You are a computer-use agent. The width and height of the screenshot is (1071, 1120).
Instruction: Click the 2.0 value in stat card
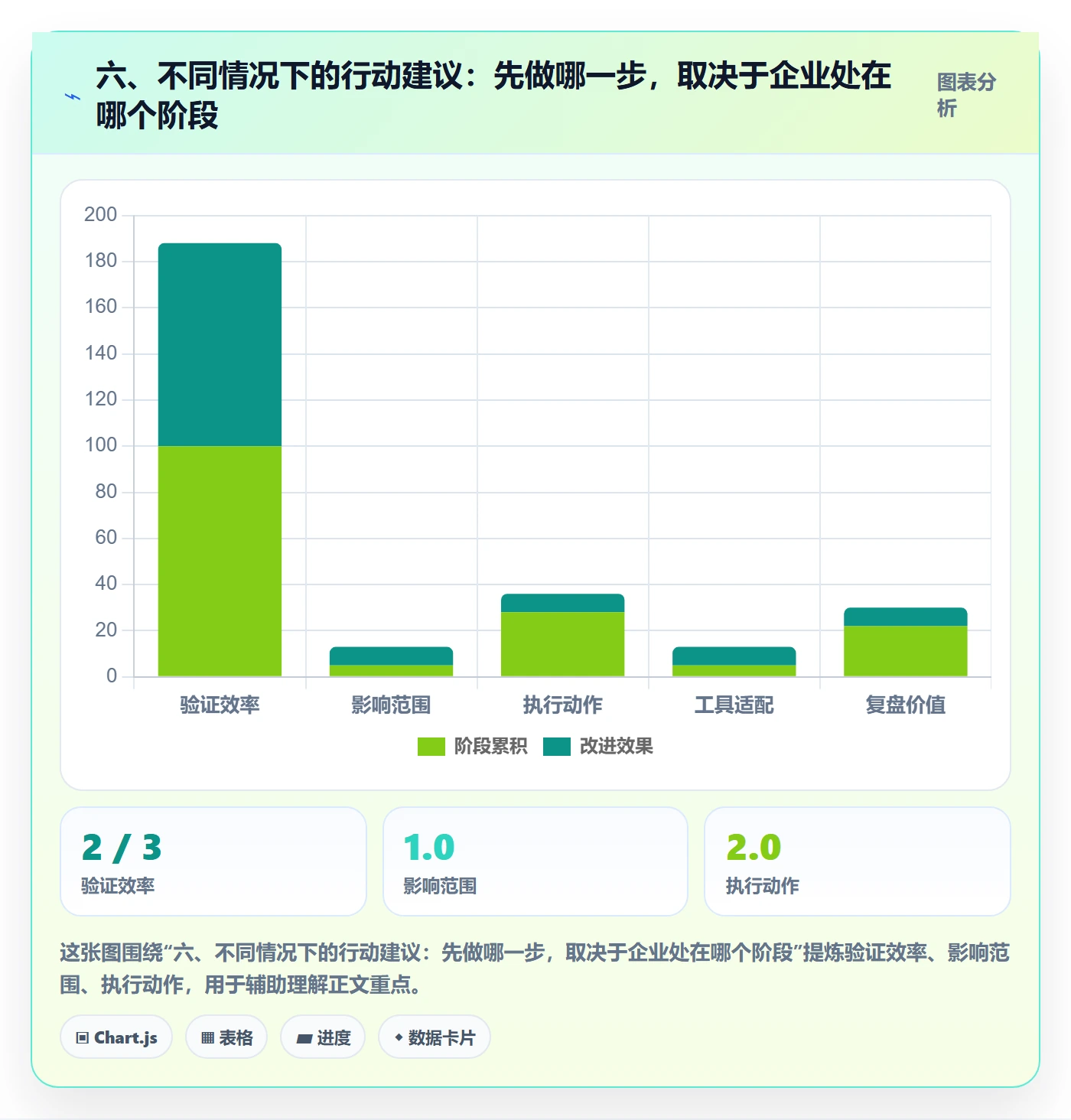point(754,848)
